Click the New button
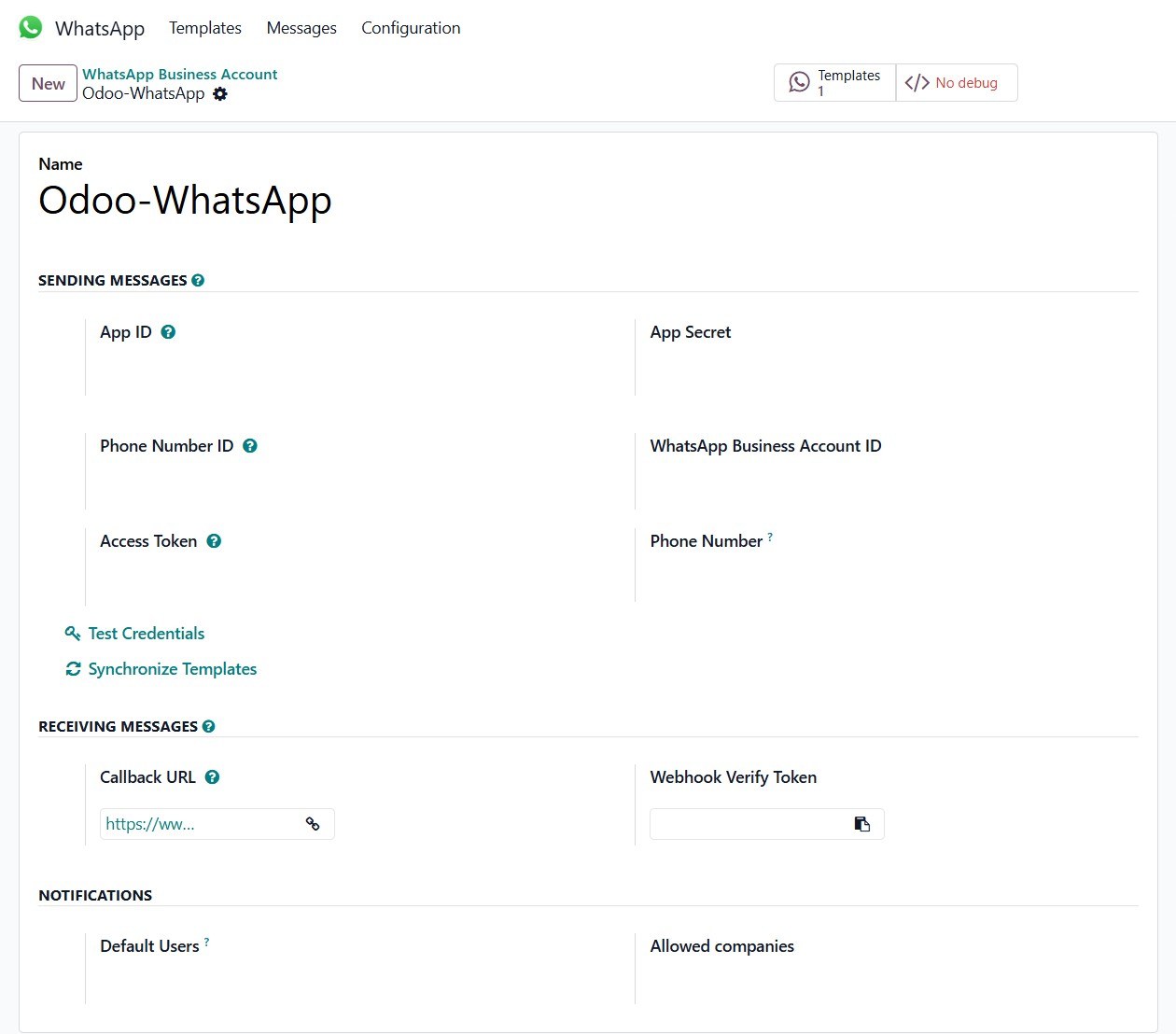Image resolution: width=1176 pixels, height=1034 pixels. pos(48,83)
